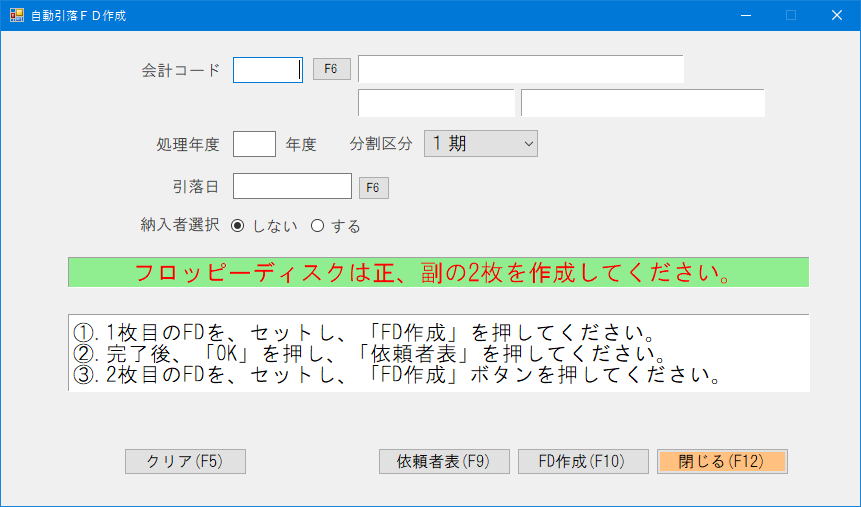Click the instruction line starting with ③
The width and height of the screenshot is (861, 507).
point(396,375)
